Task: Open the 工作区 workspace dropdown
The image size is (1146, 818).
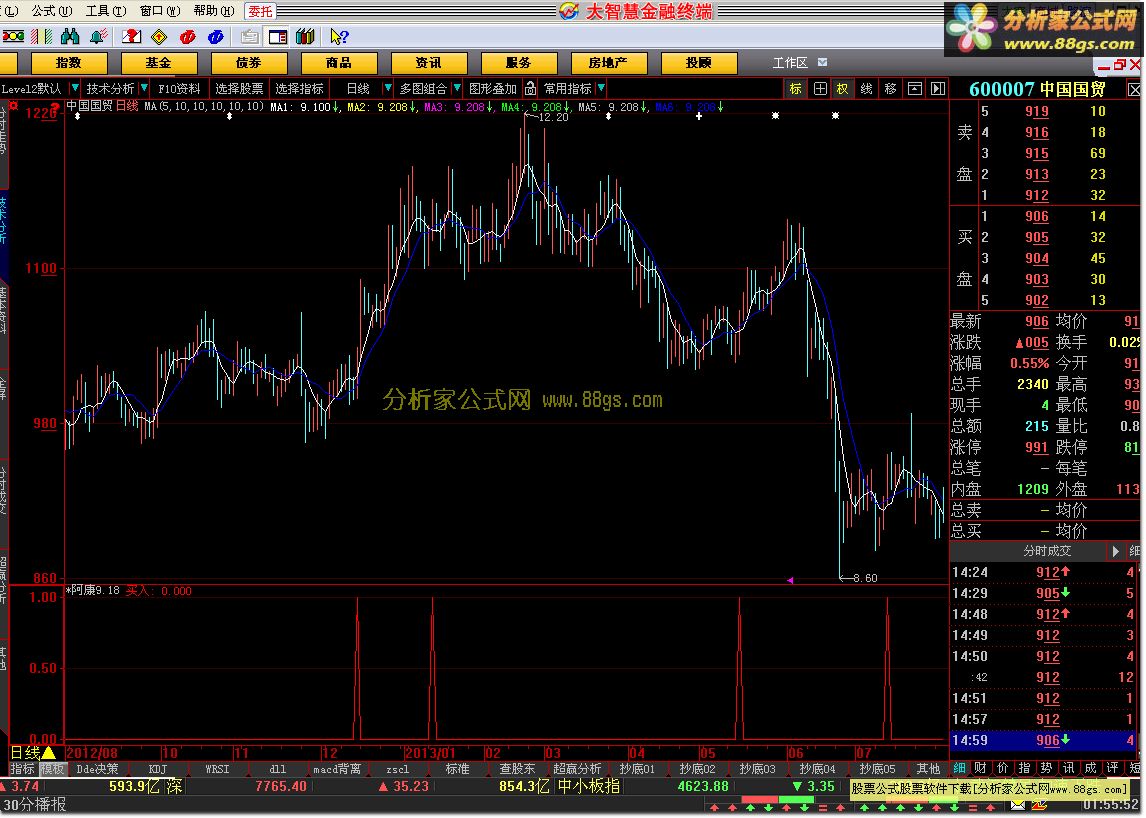Action: tap(822, 62)
